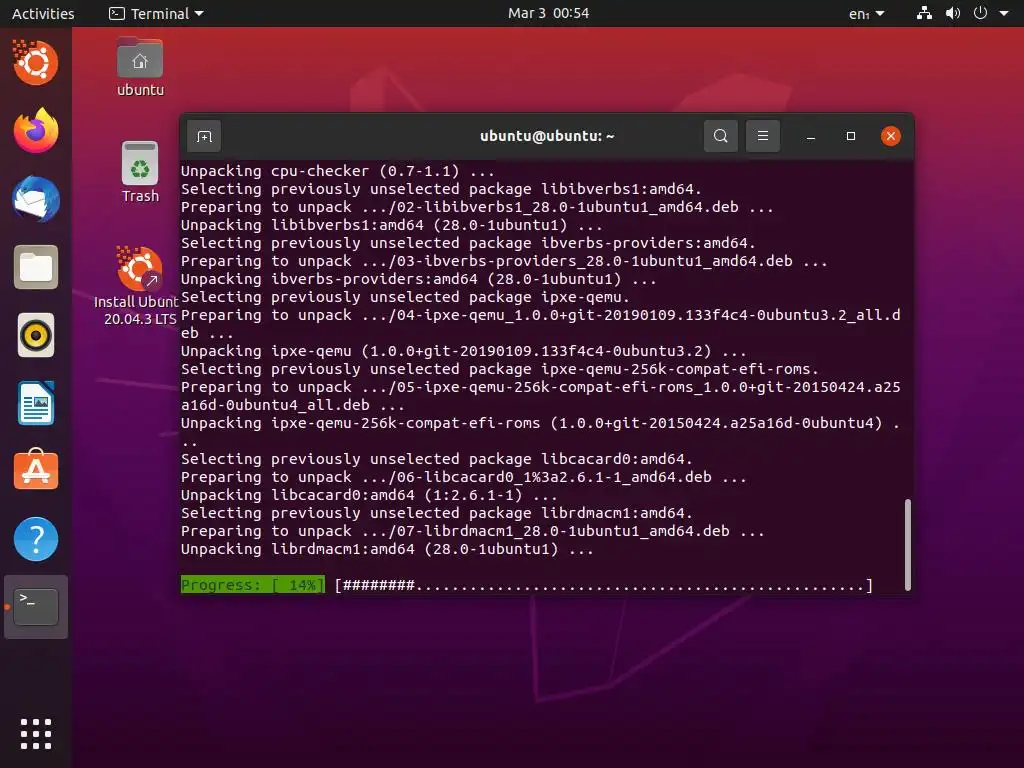Launch Rhythmbox music player

click(36, 336)
